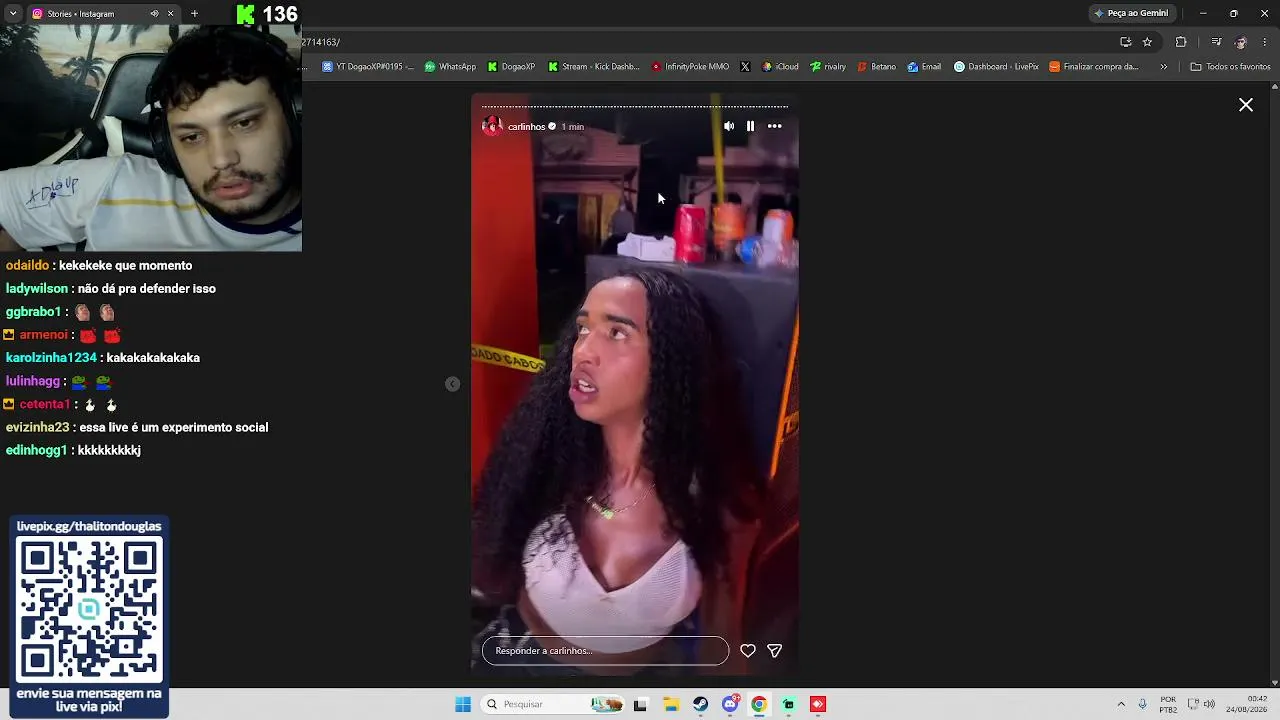
Task: Click the 'livepix.gg/thalitondouglas' text
Action: click(x=89, y=526)
